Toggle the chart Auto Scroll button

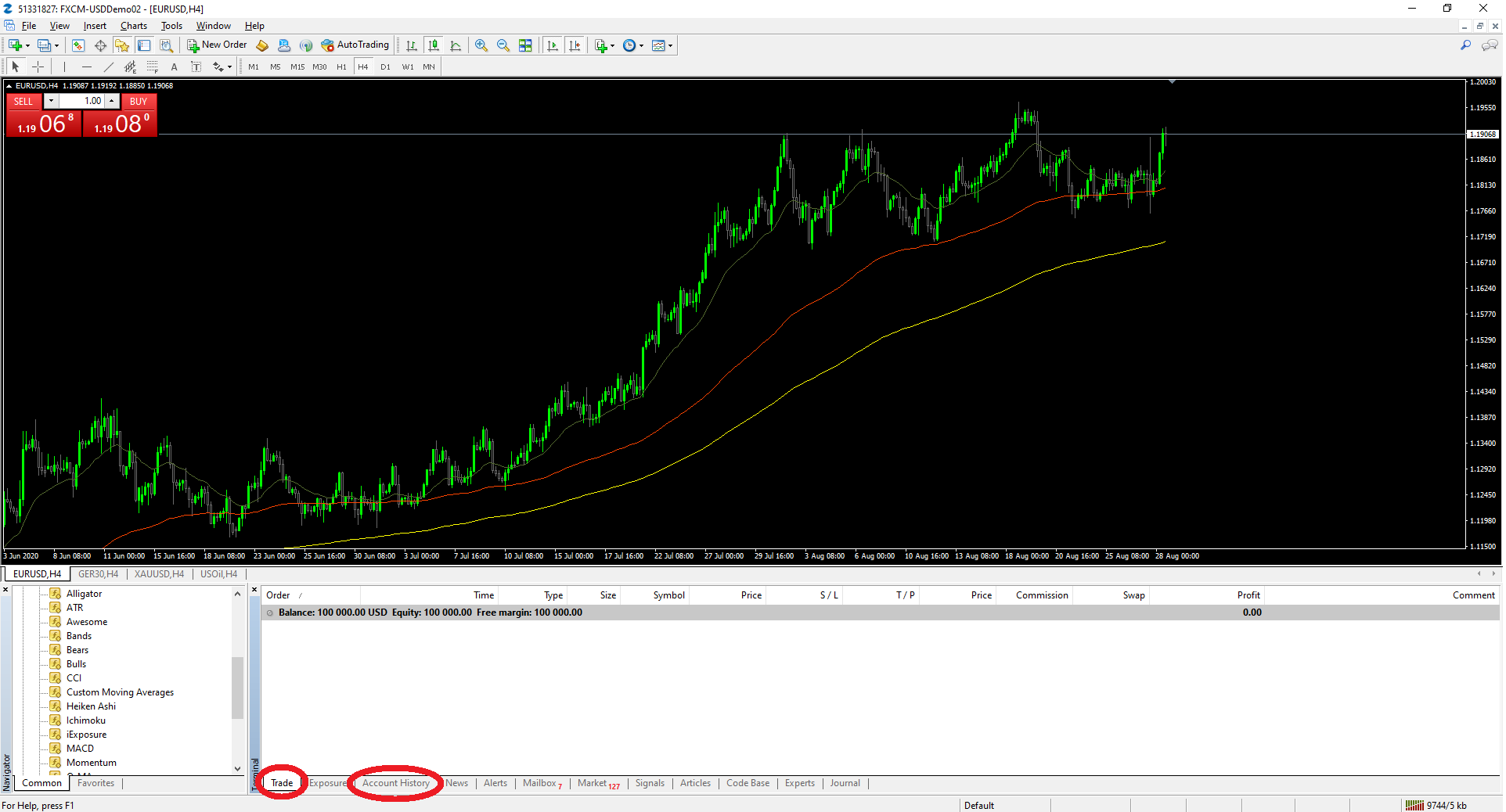553,45
